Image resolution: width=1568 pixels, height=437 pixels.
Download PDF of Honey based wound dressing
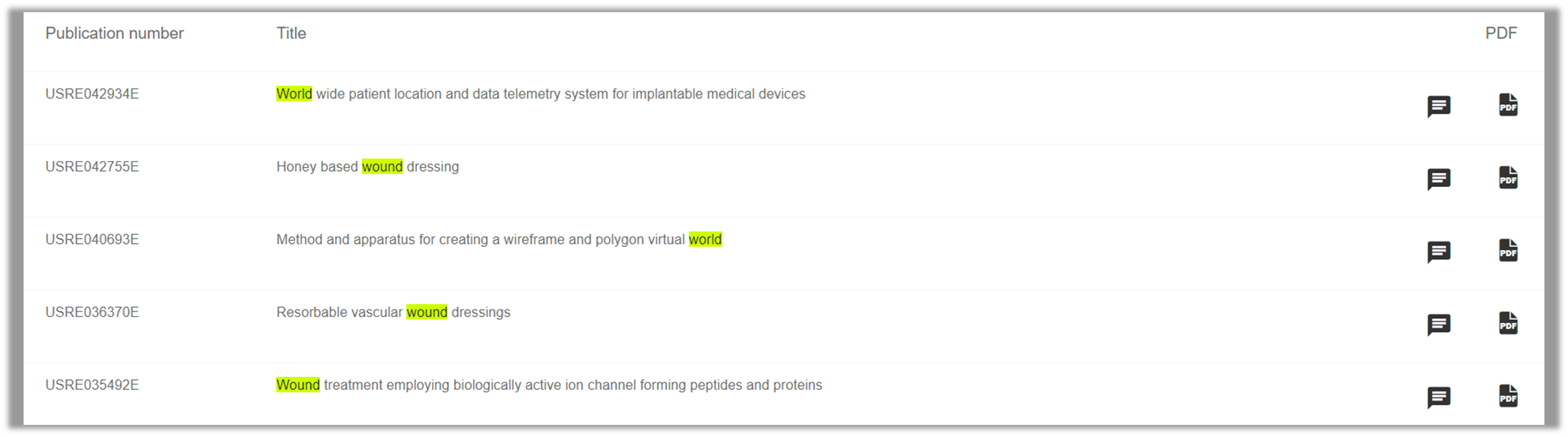[x=1507, y=178]
